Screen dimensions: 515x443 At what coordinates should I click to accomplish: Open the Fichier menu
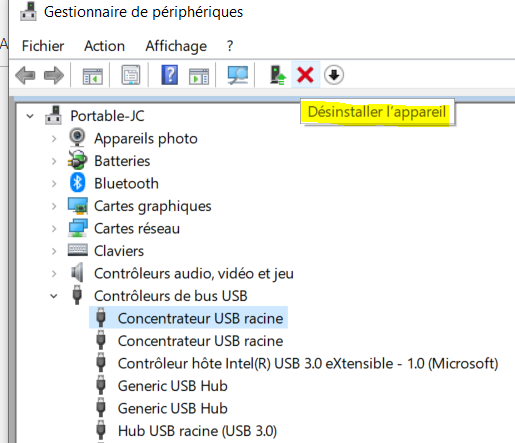pyautogui.click(x=43, y=46)
